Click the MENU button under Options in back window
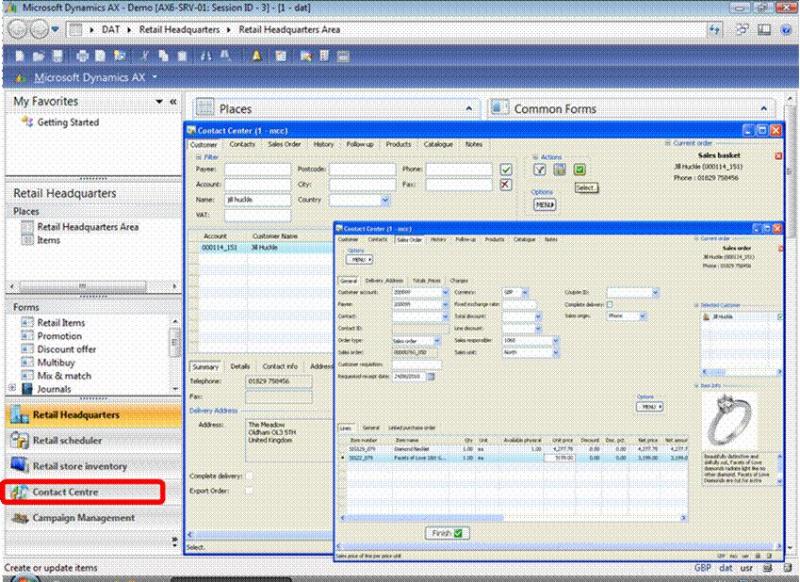Image resolution: width=800 pixels, height=582 pixels. 544,205
